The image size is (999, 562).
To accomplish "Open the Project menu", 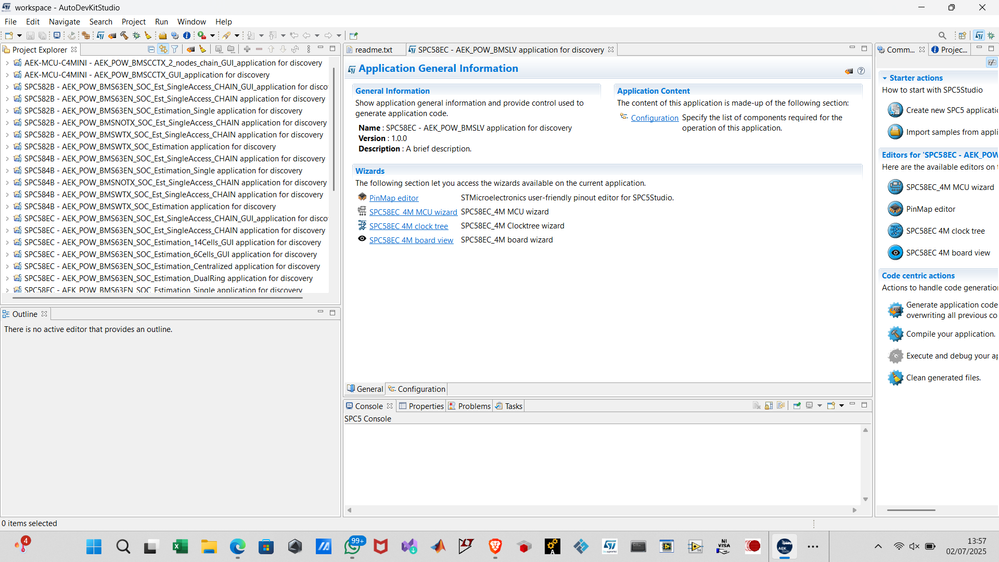I will click(133, 22).
